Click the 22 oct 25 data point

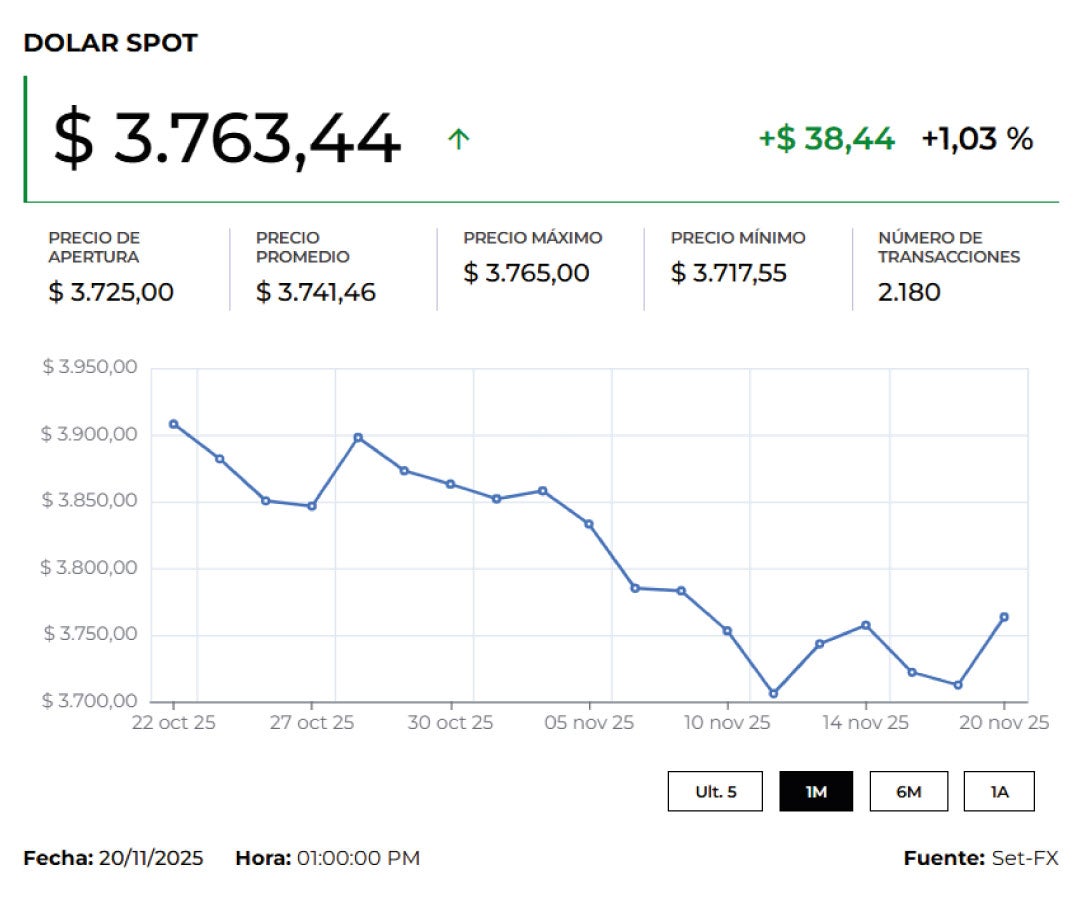(x=174, y=424)
